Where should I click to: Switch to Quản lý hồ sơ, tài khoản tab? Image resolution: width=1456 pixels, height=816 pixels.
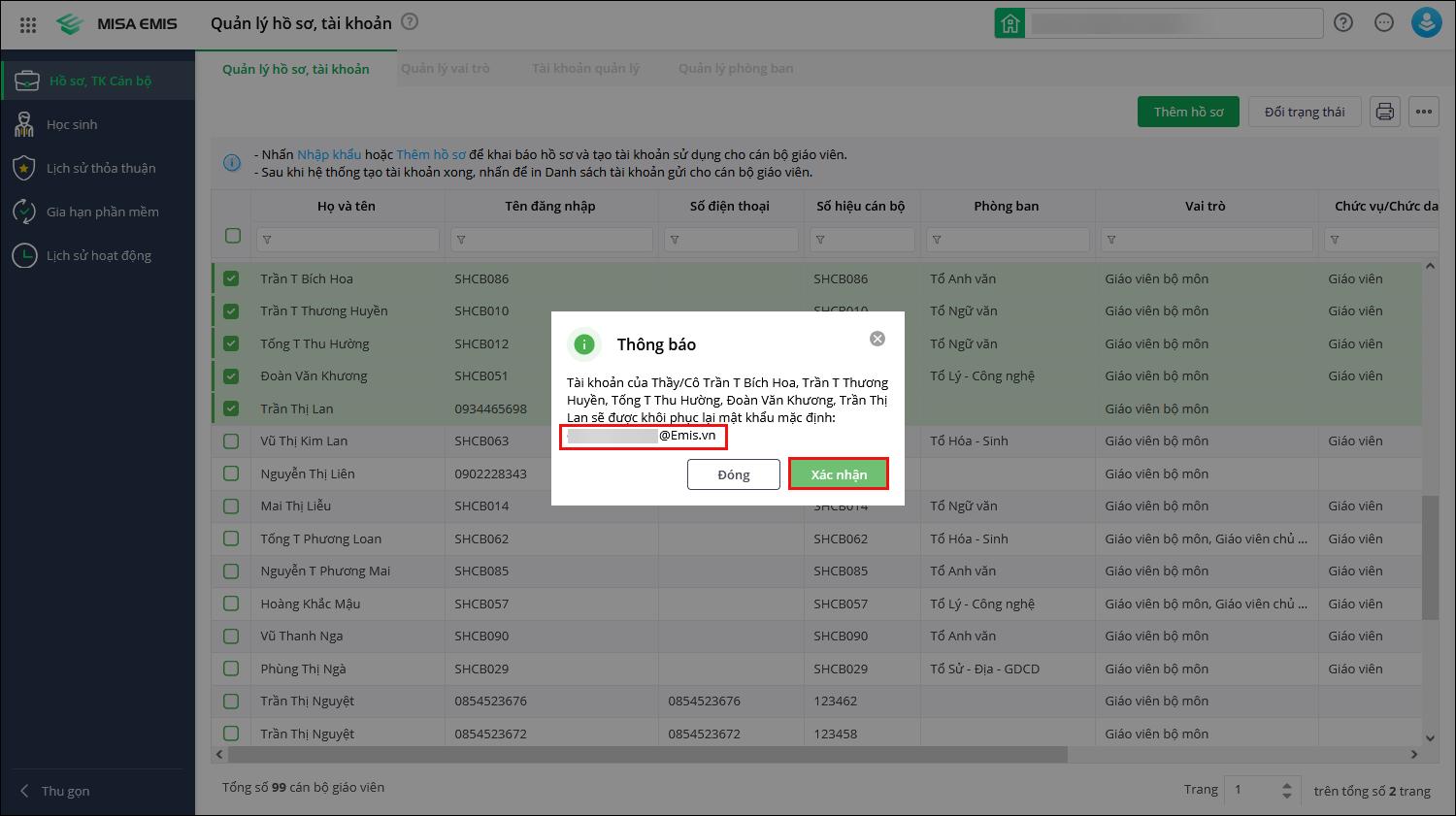coord(296,69)
